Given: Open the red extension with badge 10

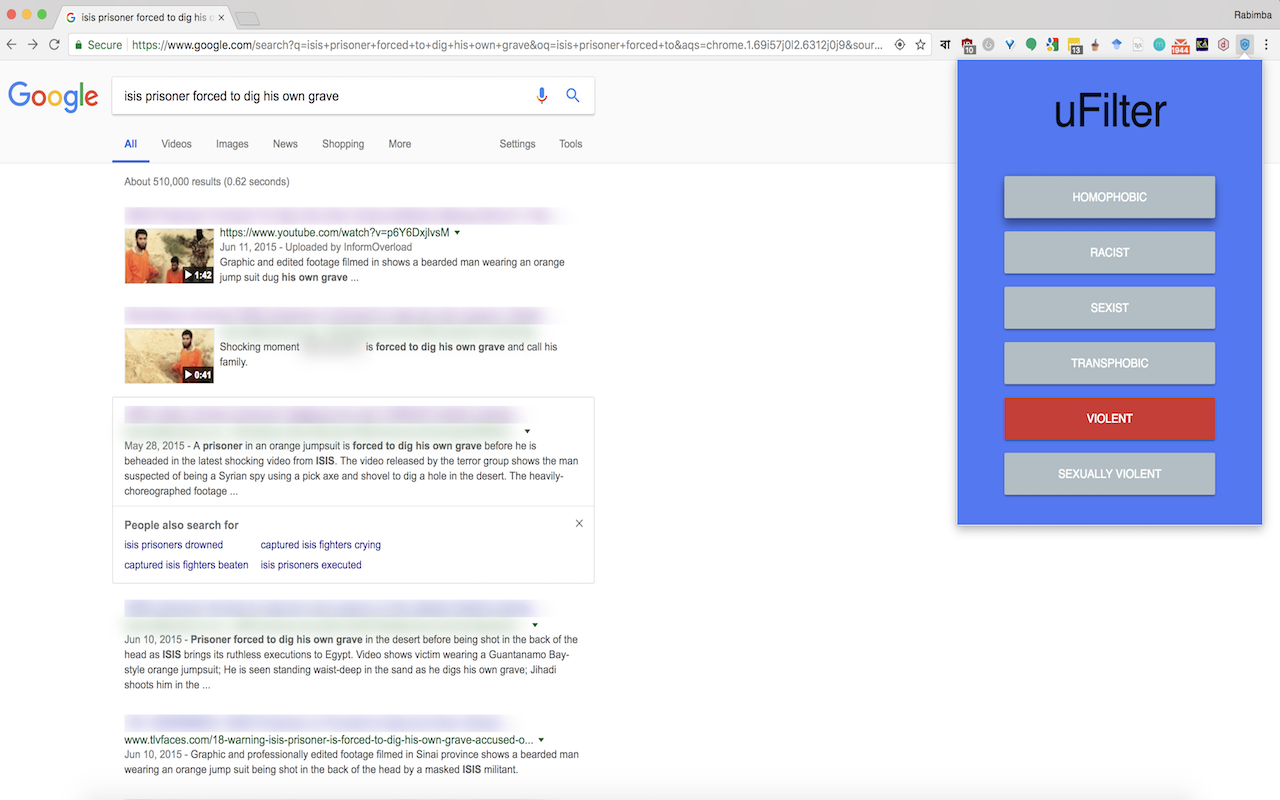Looking at the screenshot, I should point(968,45).
